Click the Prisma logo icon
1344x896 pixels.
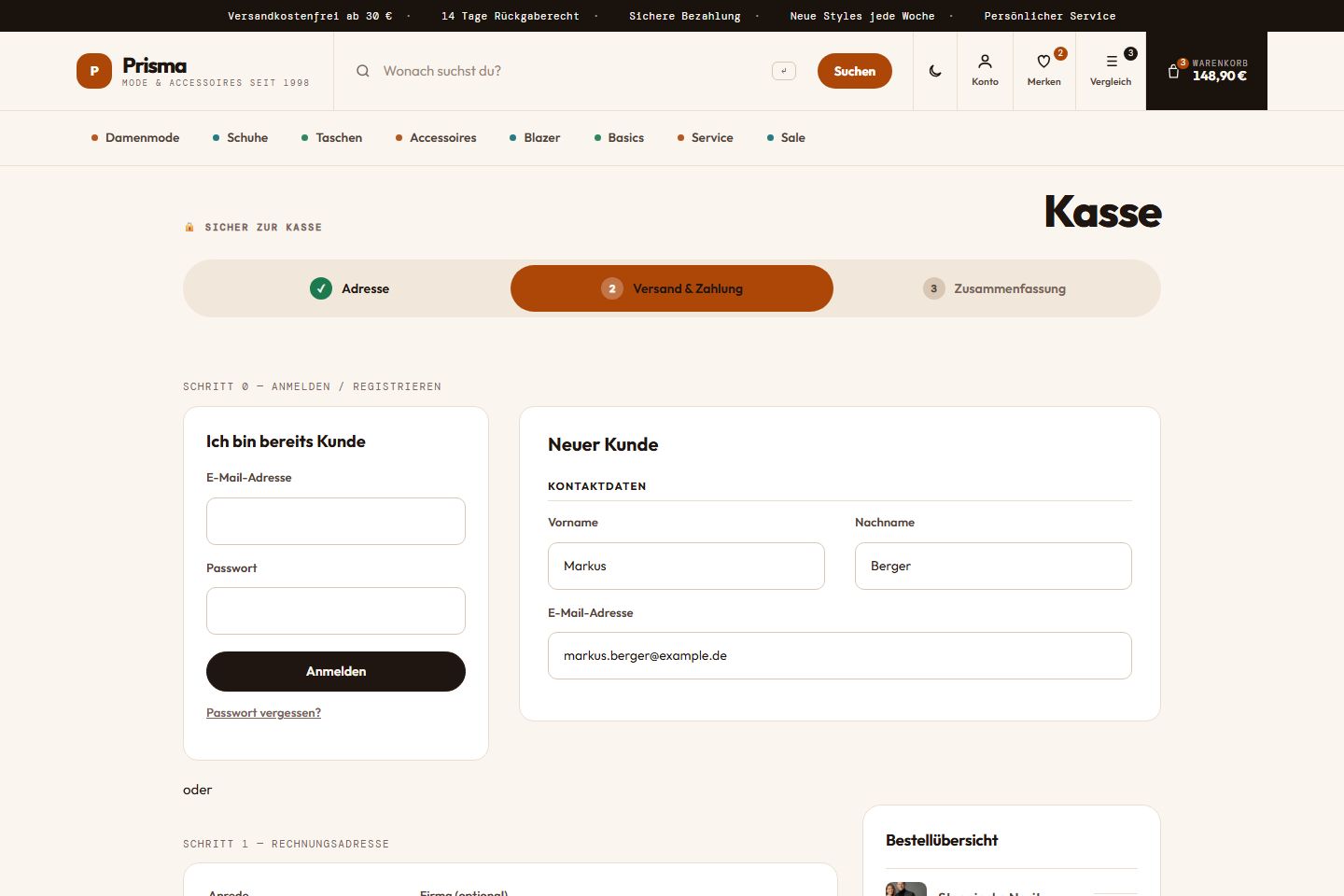(94, 71)
